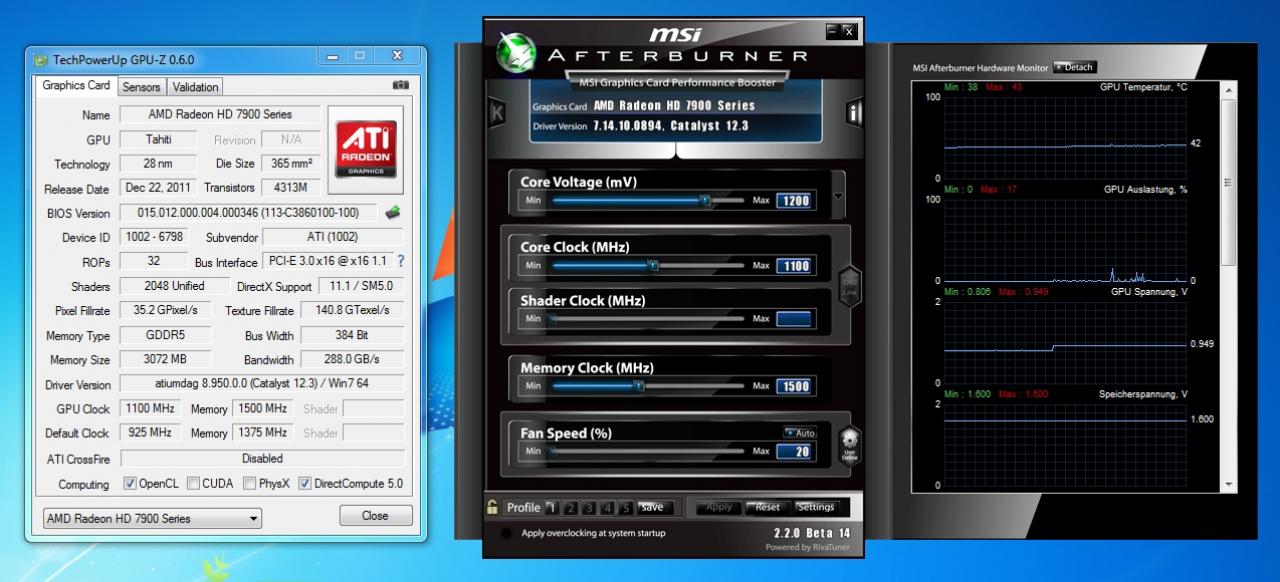Click the Memory Clock slider handle

638,385
